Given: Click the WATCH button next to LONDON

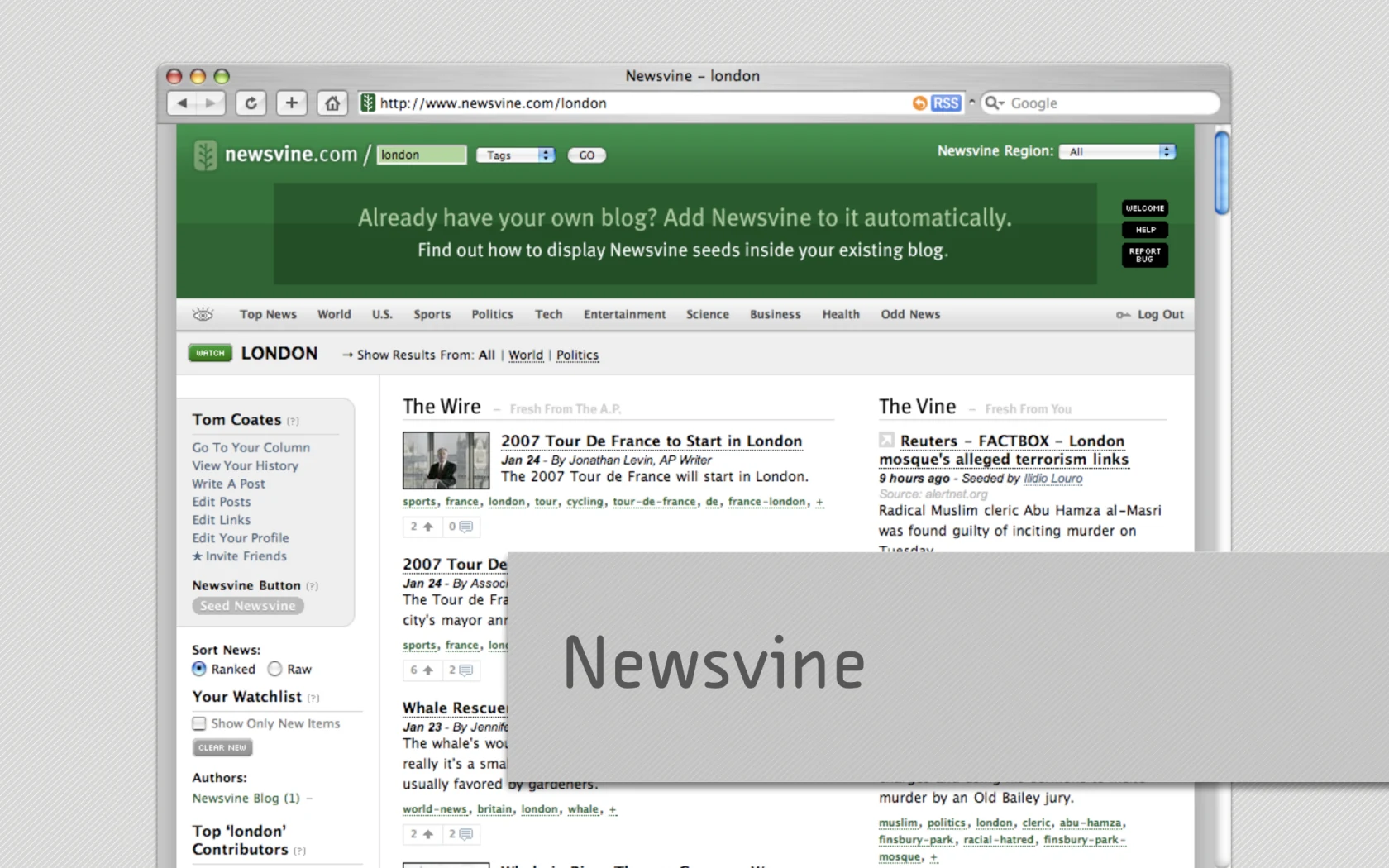Looking at the screenshot, I should pos(210,353).
